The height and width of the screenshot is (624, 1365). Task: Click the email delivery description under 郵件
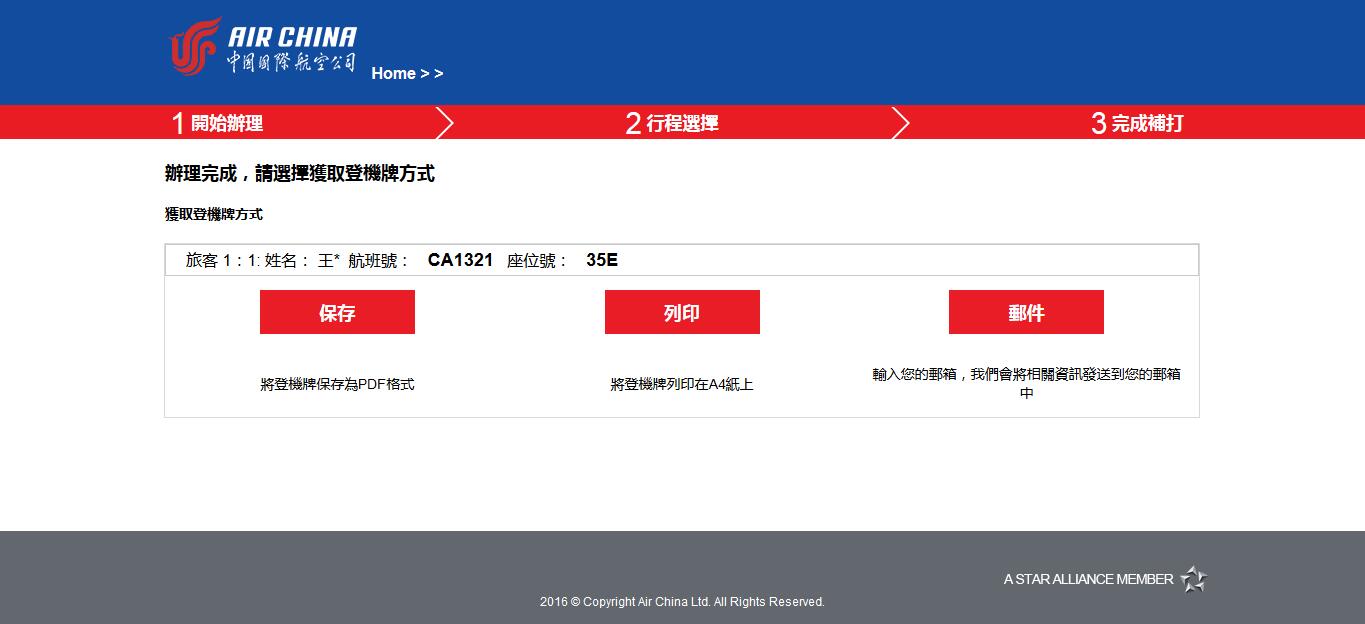tap(1026, 383)
